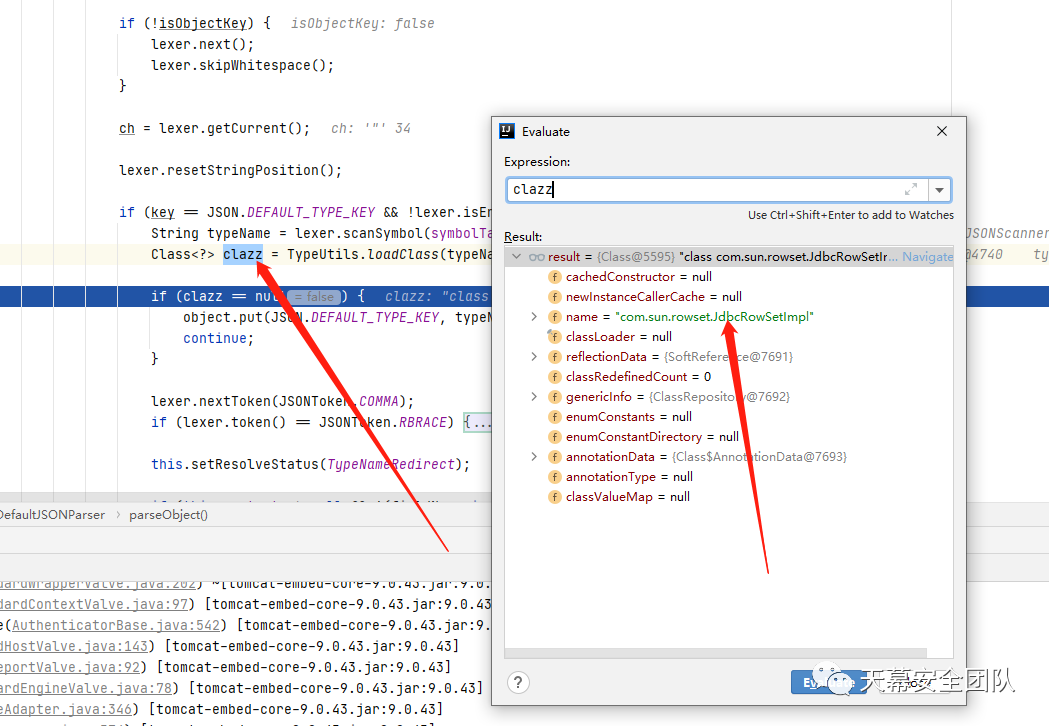Click the field icon next to reflectionData

pyautogui.click(x=554, y=357)
